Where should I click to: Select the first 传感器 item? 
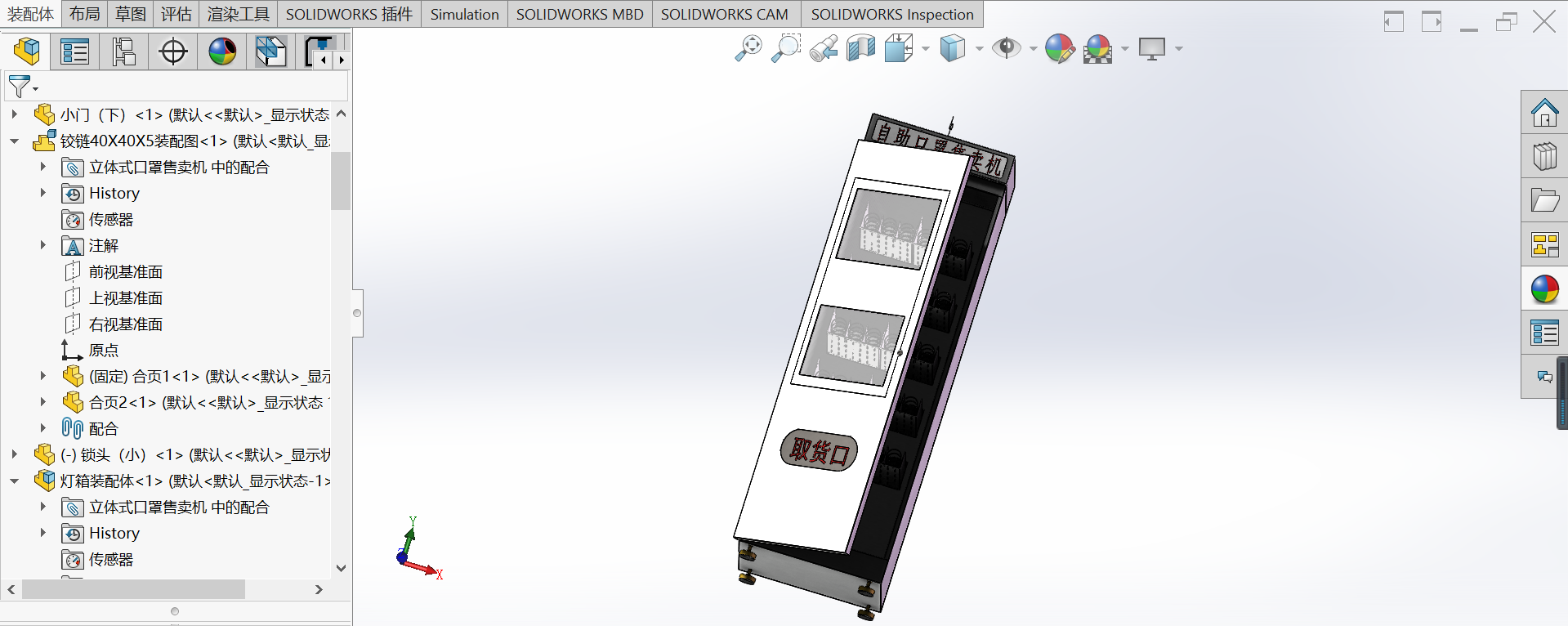pyautogui.click(x=111, y=219)
